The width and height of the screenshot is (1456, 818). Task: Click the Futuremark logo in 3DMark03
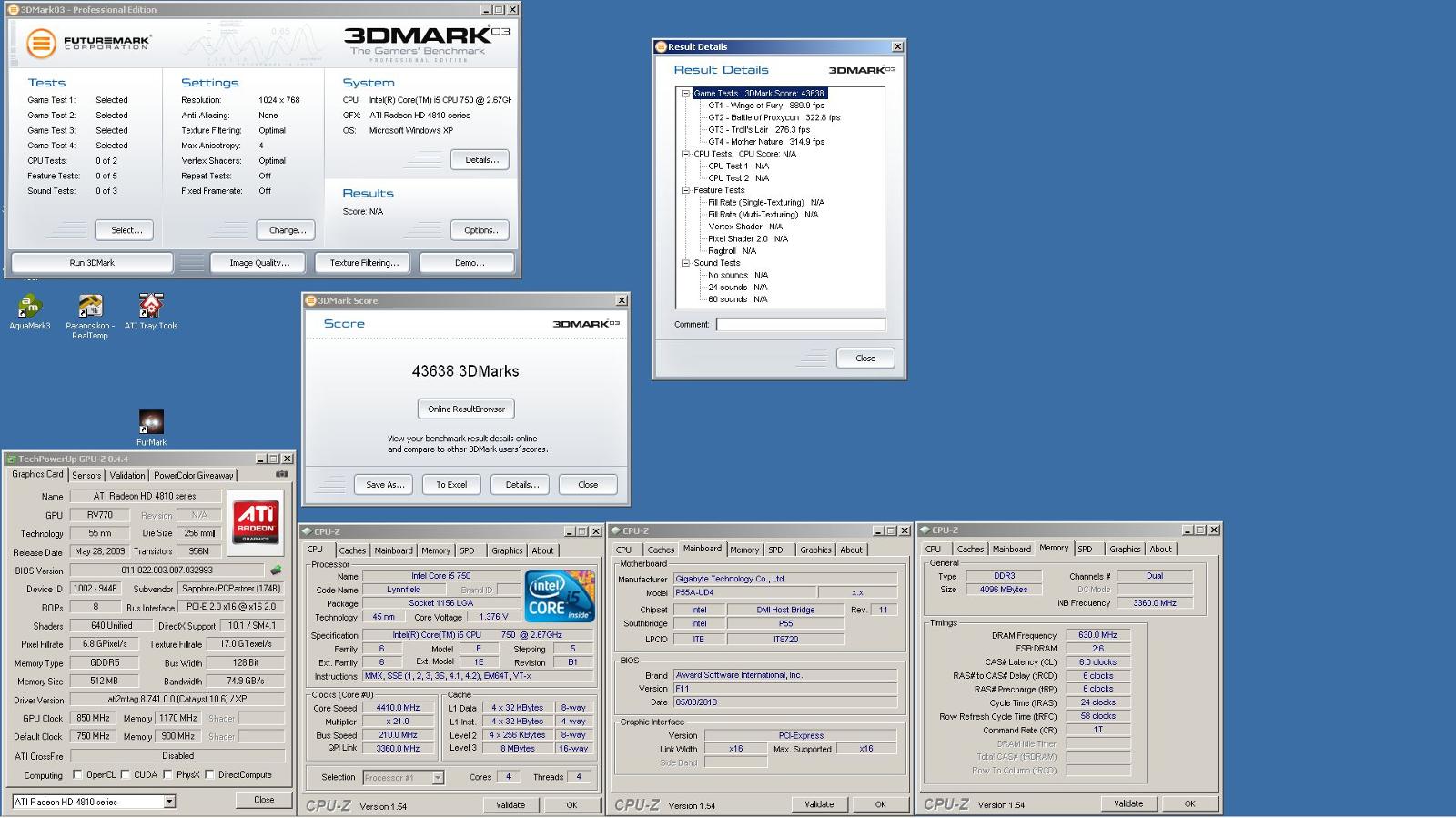click(88, 43)
